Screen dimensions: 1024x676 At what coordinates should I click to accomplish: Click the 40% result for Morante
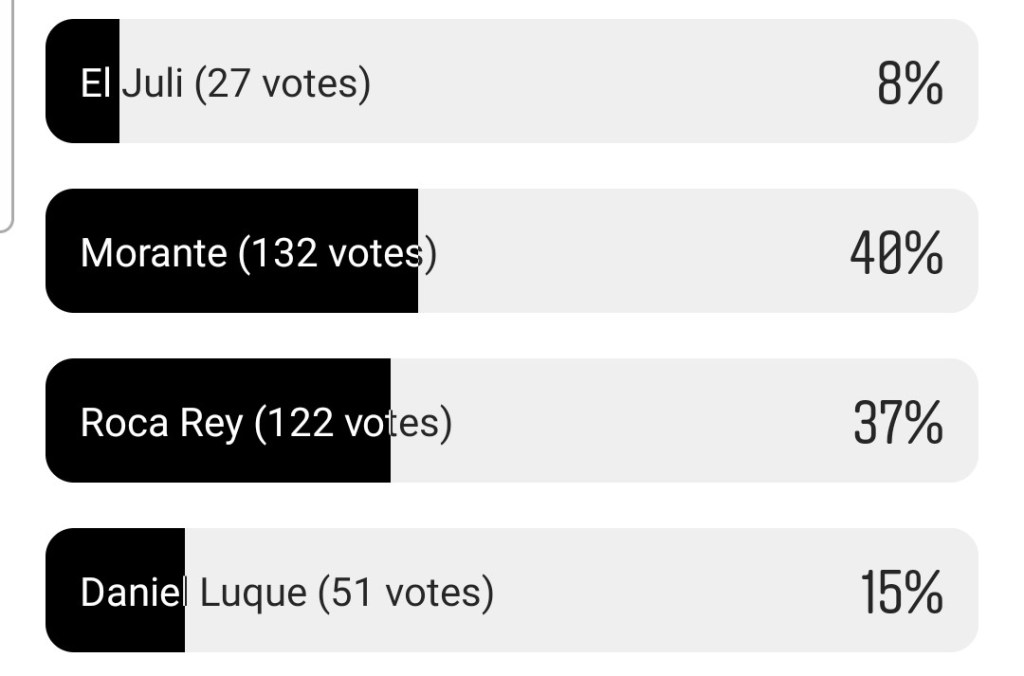point(896,253)
